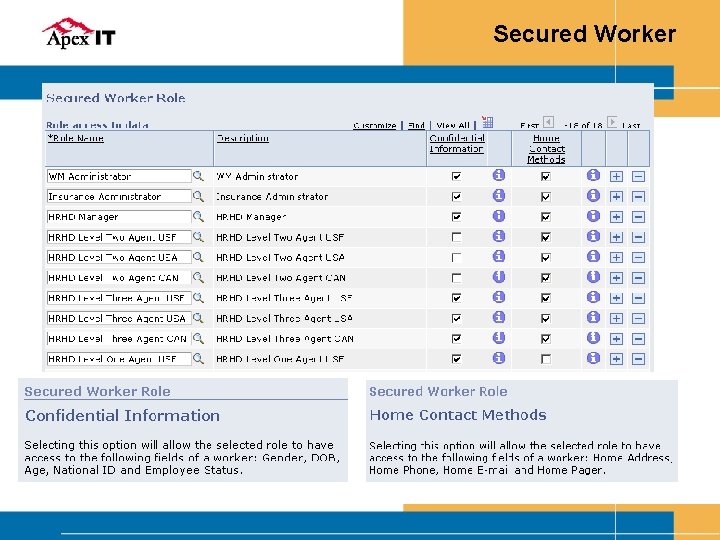Uncheck Home Contact Methods for HRHD Level Three Agent CAN

click(x=546, y=339)
